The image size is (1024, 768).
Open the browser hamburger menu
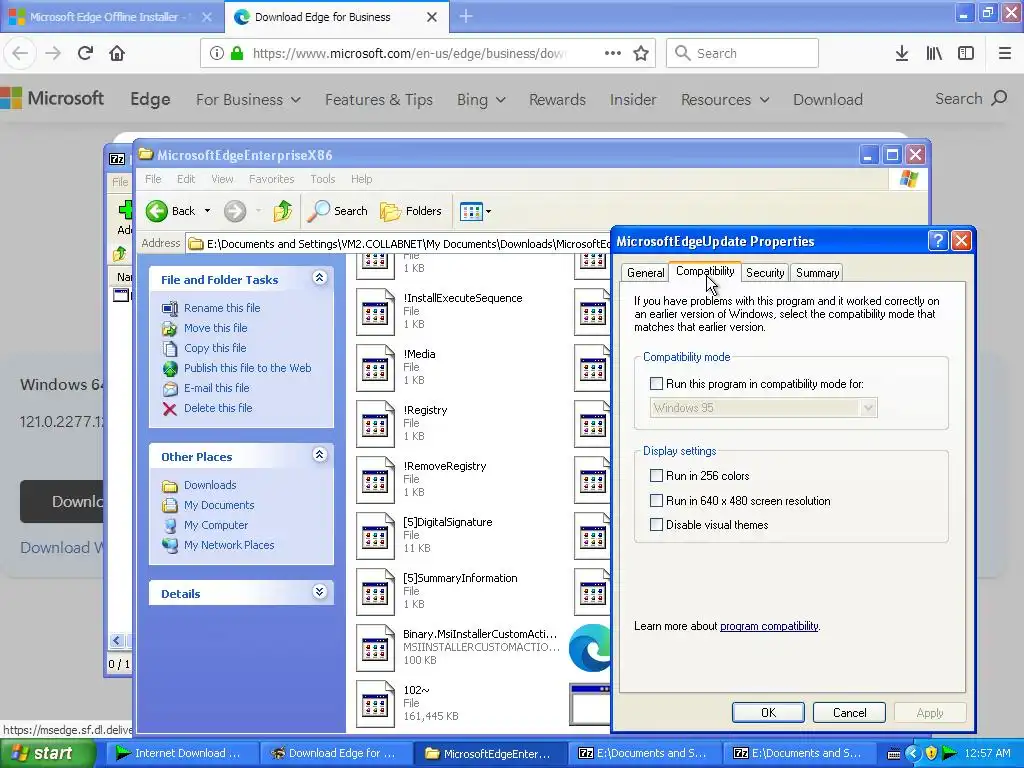click(1004, 53)
